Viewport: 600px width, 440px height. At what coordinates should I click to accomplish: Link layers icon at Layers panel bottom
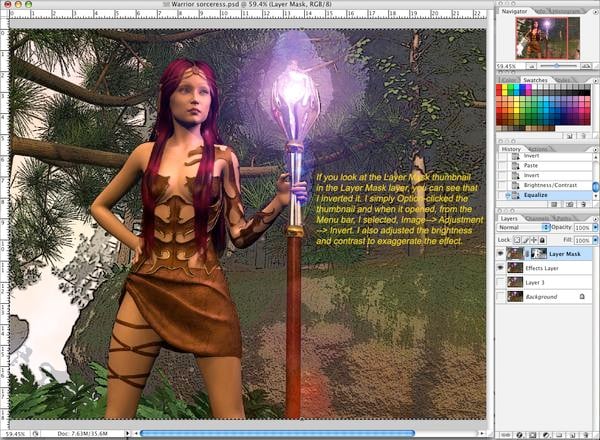(505, 435)
